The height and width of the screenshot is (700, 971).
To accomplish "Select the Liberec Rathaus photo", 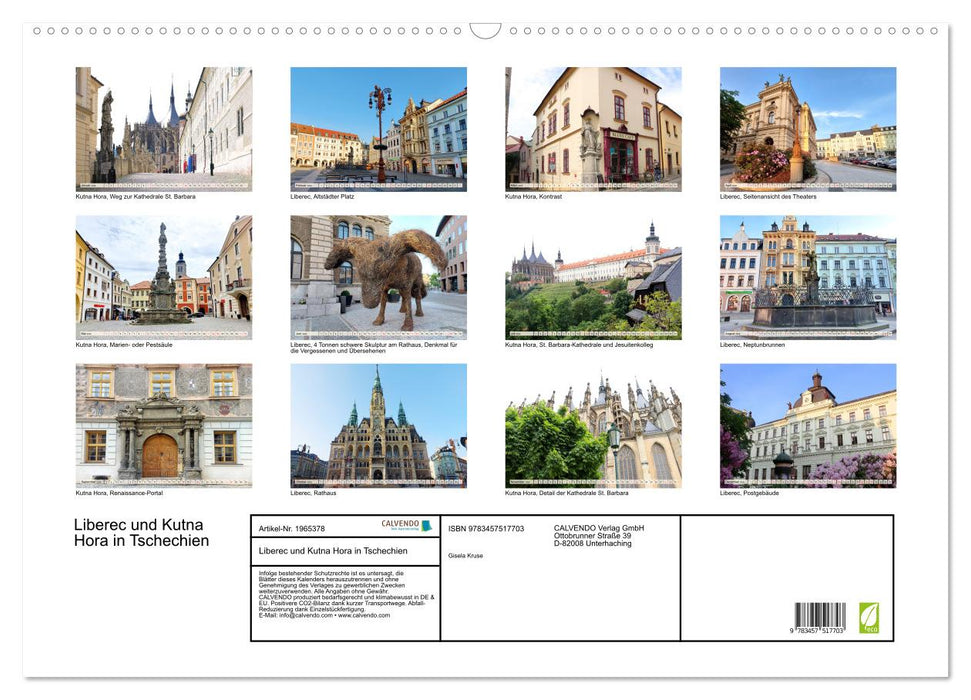I will point(378,425).
